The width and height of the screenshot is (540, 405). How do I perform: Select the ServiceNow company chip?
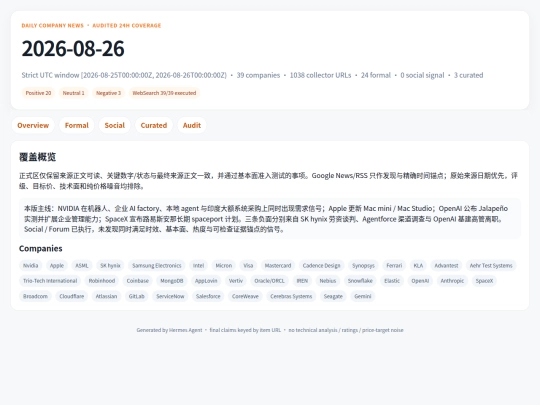[170, 297]
